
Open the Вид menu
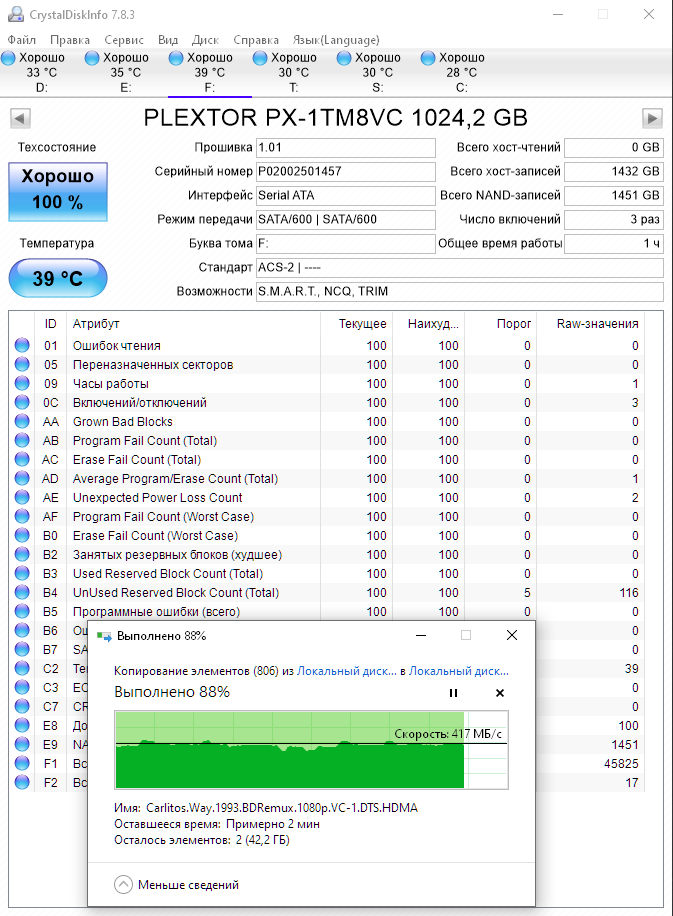coord(168,40)
